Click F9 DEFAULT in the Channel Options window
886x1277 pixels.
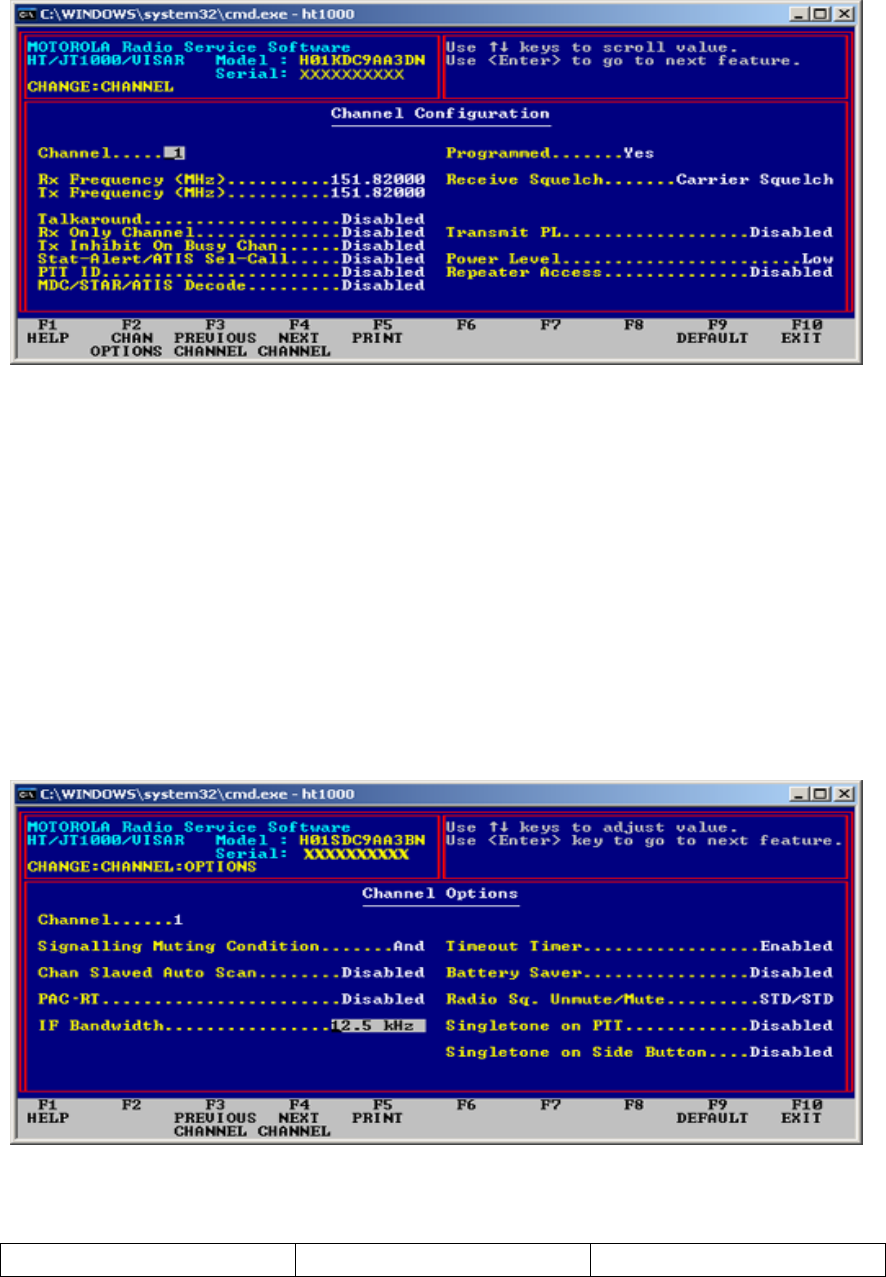pyautogui.click(x=712, y=1111)
